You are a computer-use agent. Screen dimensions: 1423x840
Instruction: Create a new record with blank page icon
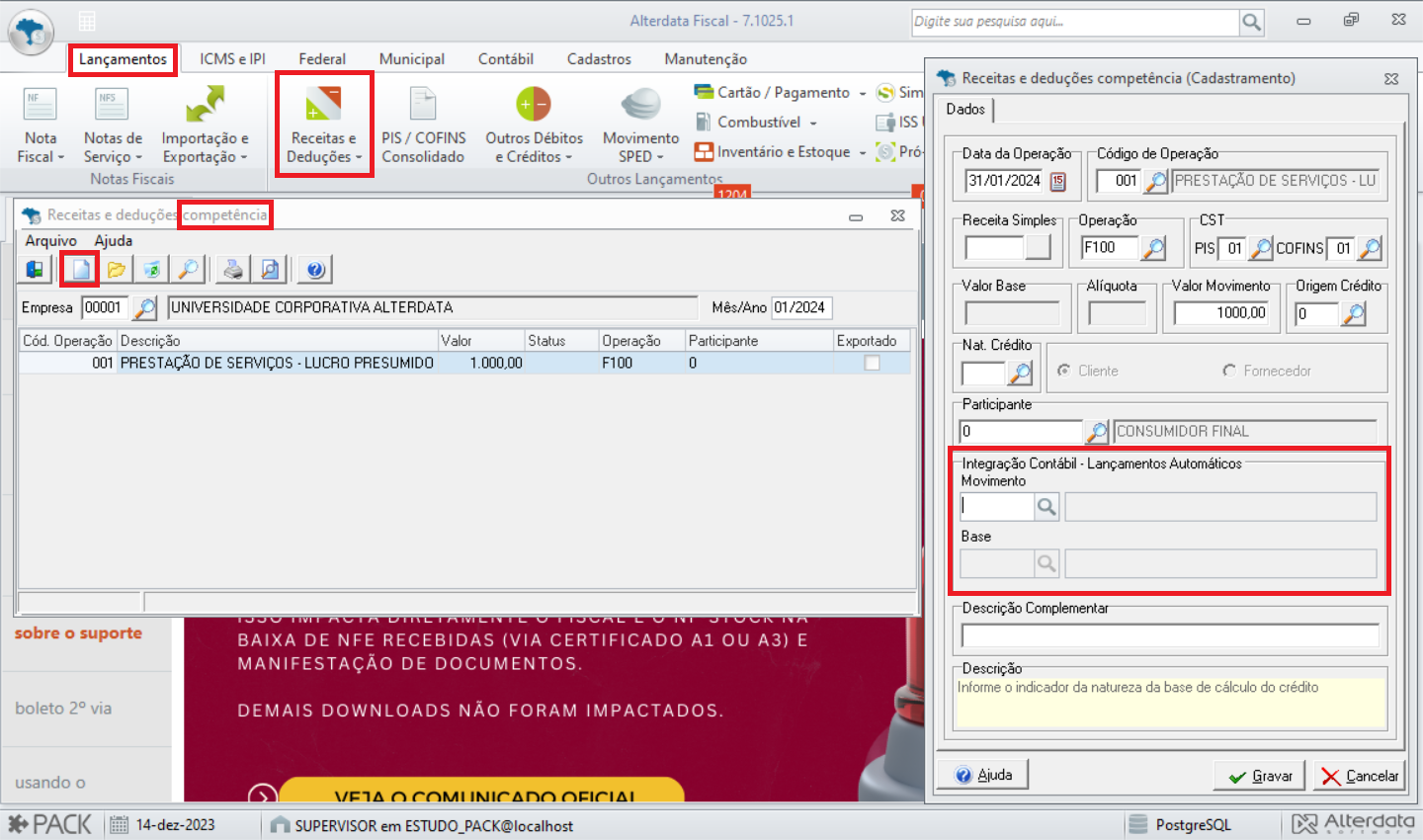click(x=80, y=269)
